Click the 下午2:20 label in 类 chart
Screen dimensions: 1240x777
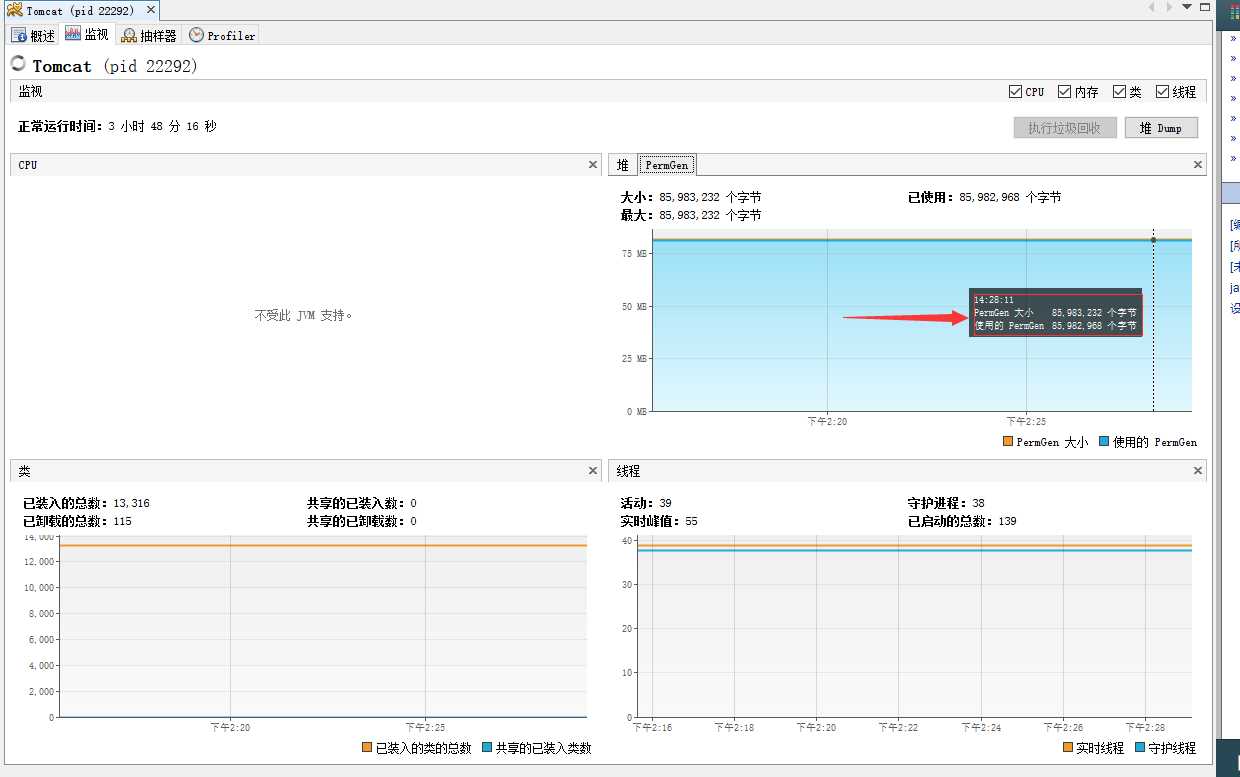230,727
